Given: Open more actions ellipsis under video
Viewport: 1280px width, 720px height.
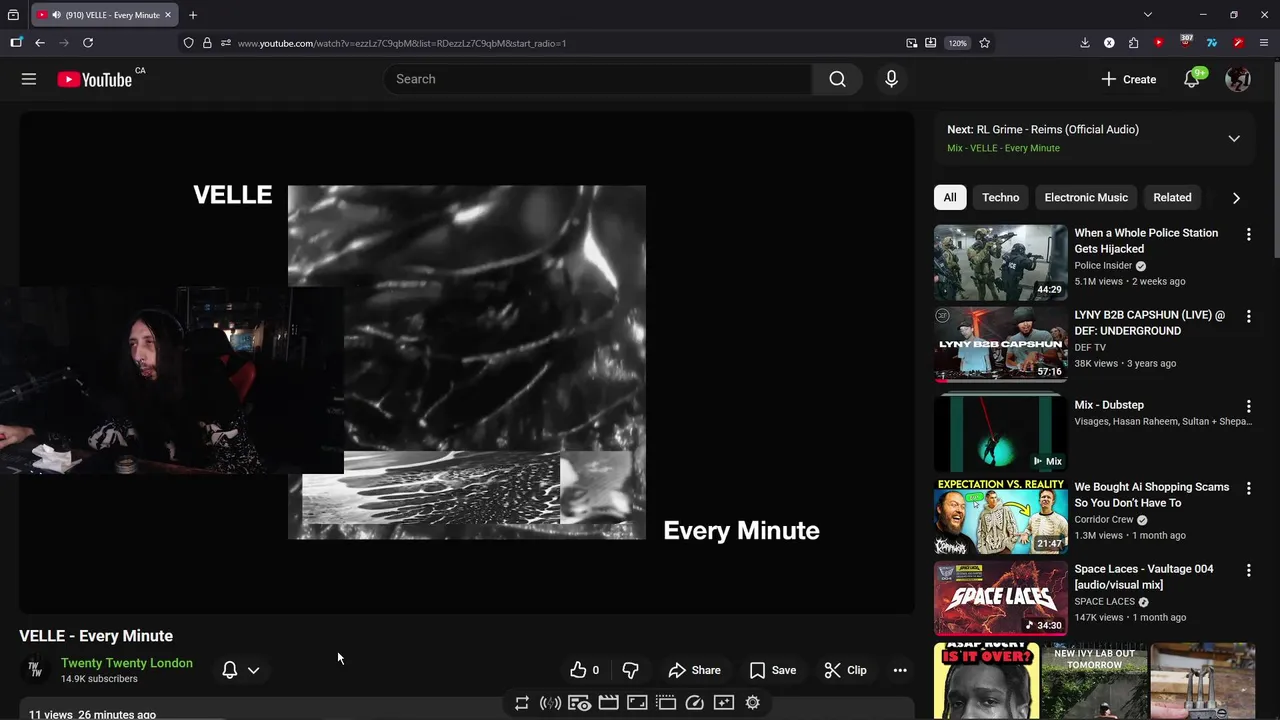Looking at the screenshot, I should 900,670.
